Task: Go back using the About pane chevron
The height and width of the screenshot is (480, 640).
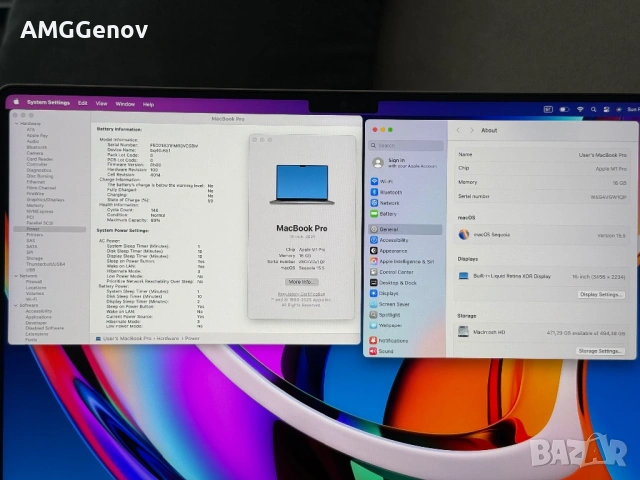Action: click(458, 130)
